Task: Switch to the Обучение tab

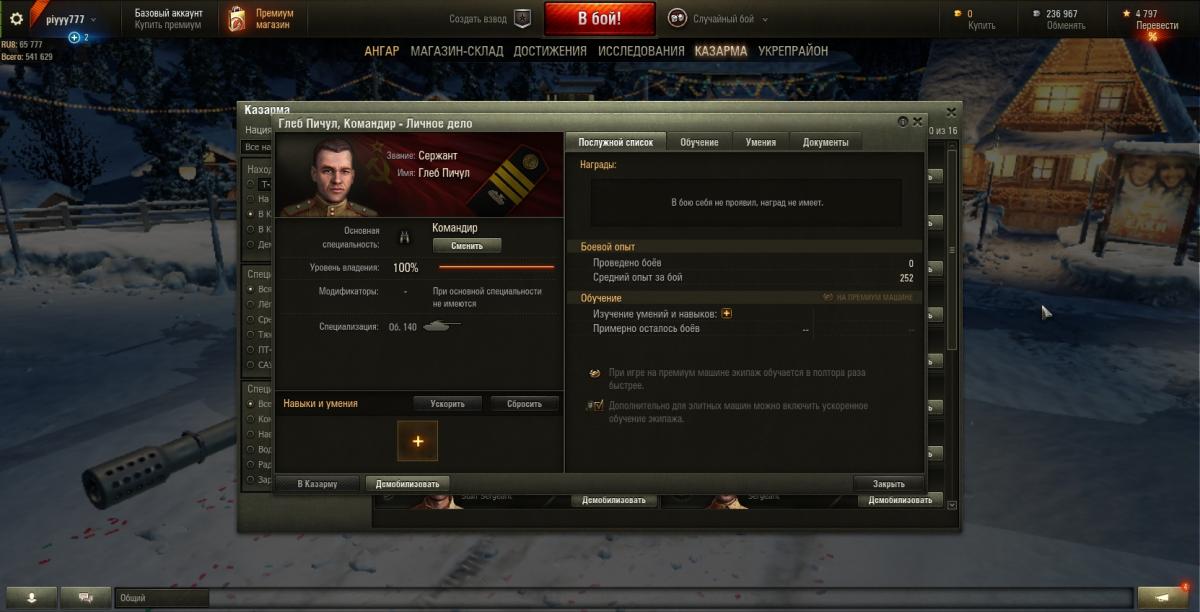Action: point(699,142)
